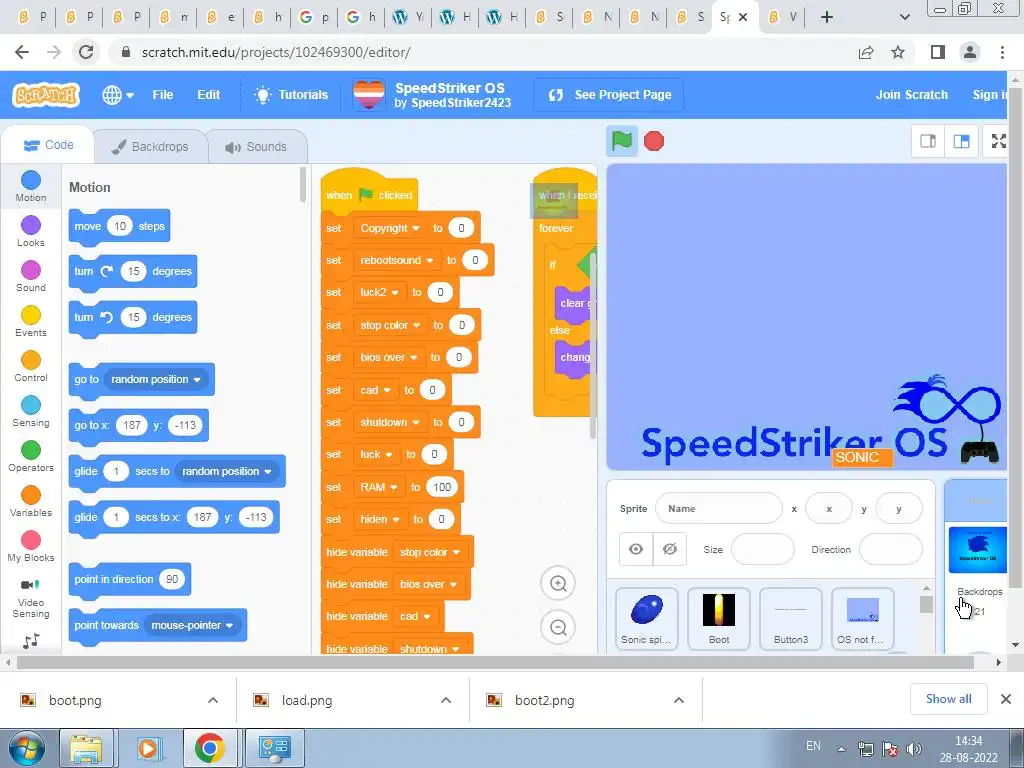The image size is (1024, 768).
Task: Bookmark this page with the star
Action: [x=898, y=52]
